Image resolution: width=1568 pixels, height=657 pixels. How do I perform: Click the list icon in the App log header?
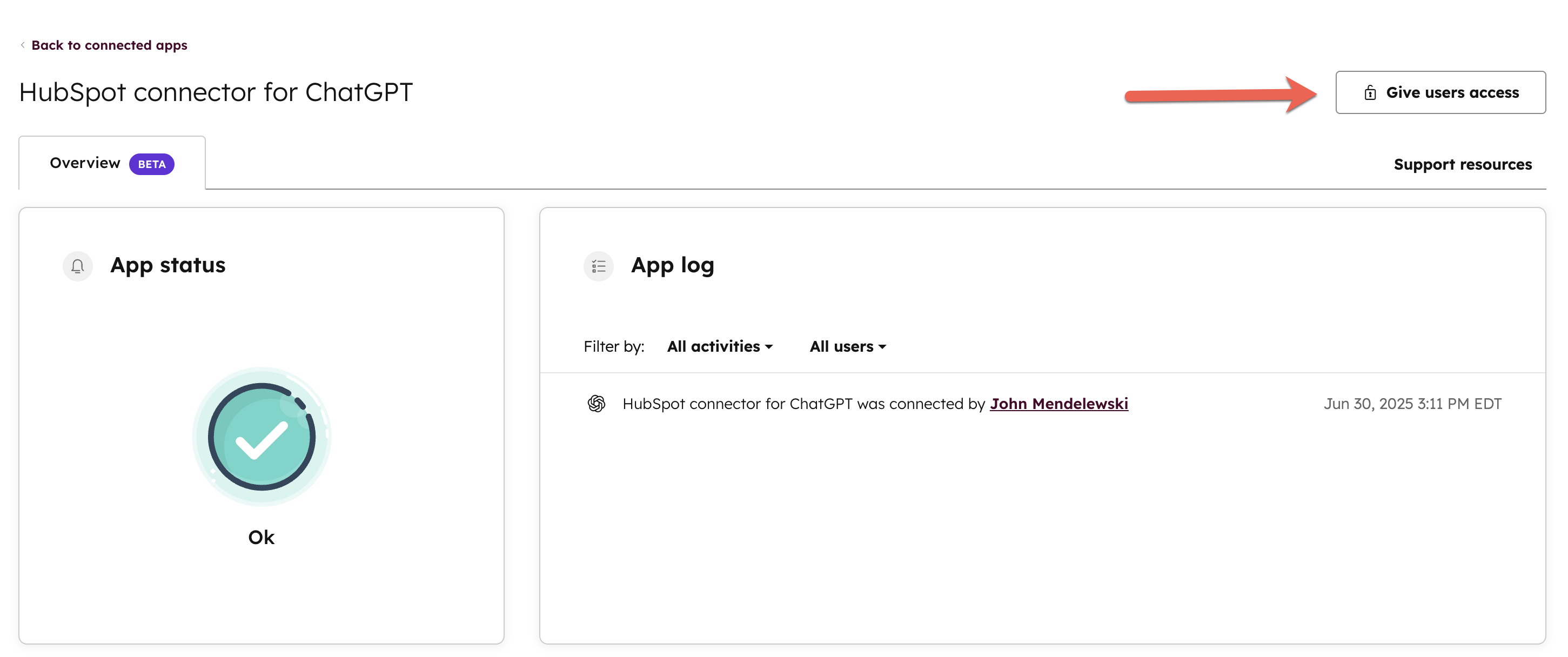point(598,266)
